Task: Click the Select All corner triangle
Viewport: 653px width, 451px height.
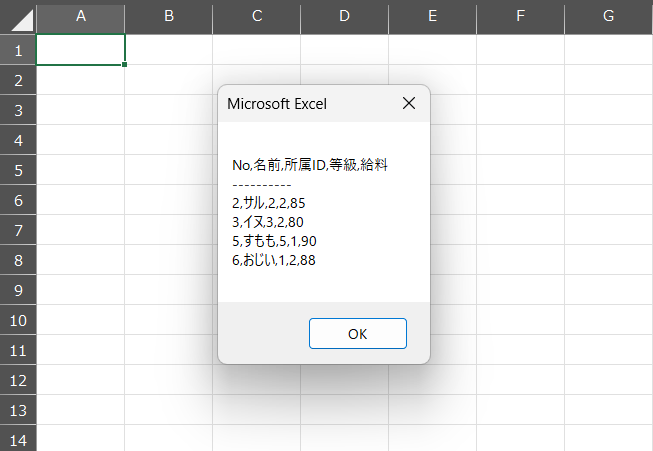Action: tap(22, 20)
